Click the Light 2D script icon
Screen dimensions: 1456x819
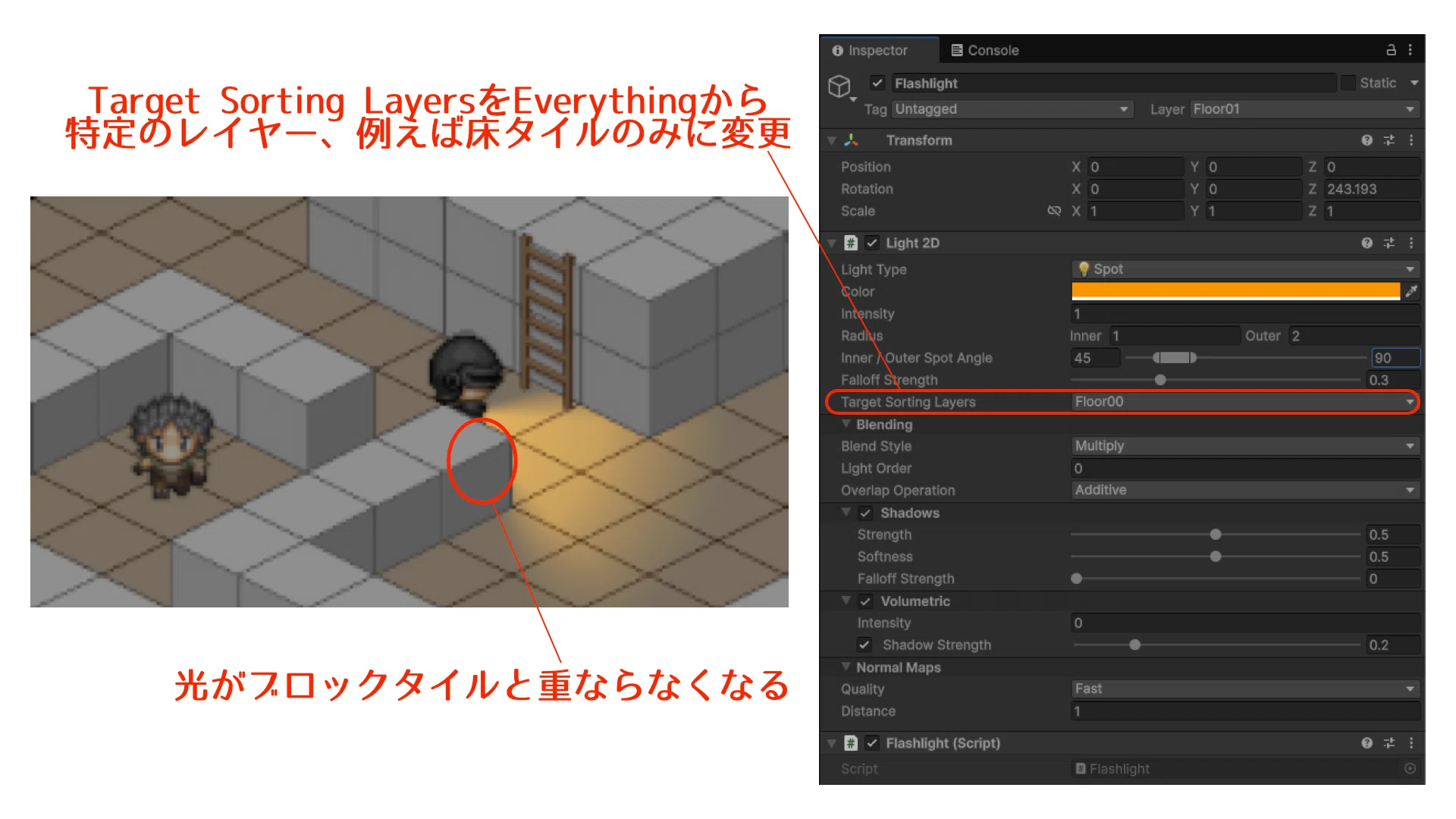click(x=851, y=243)
